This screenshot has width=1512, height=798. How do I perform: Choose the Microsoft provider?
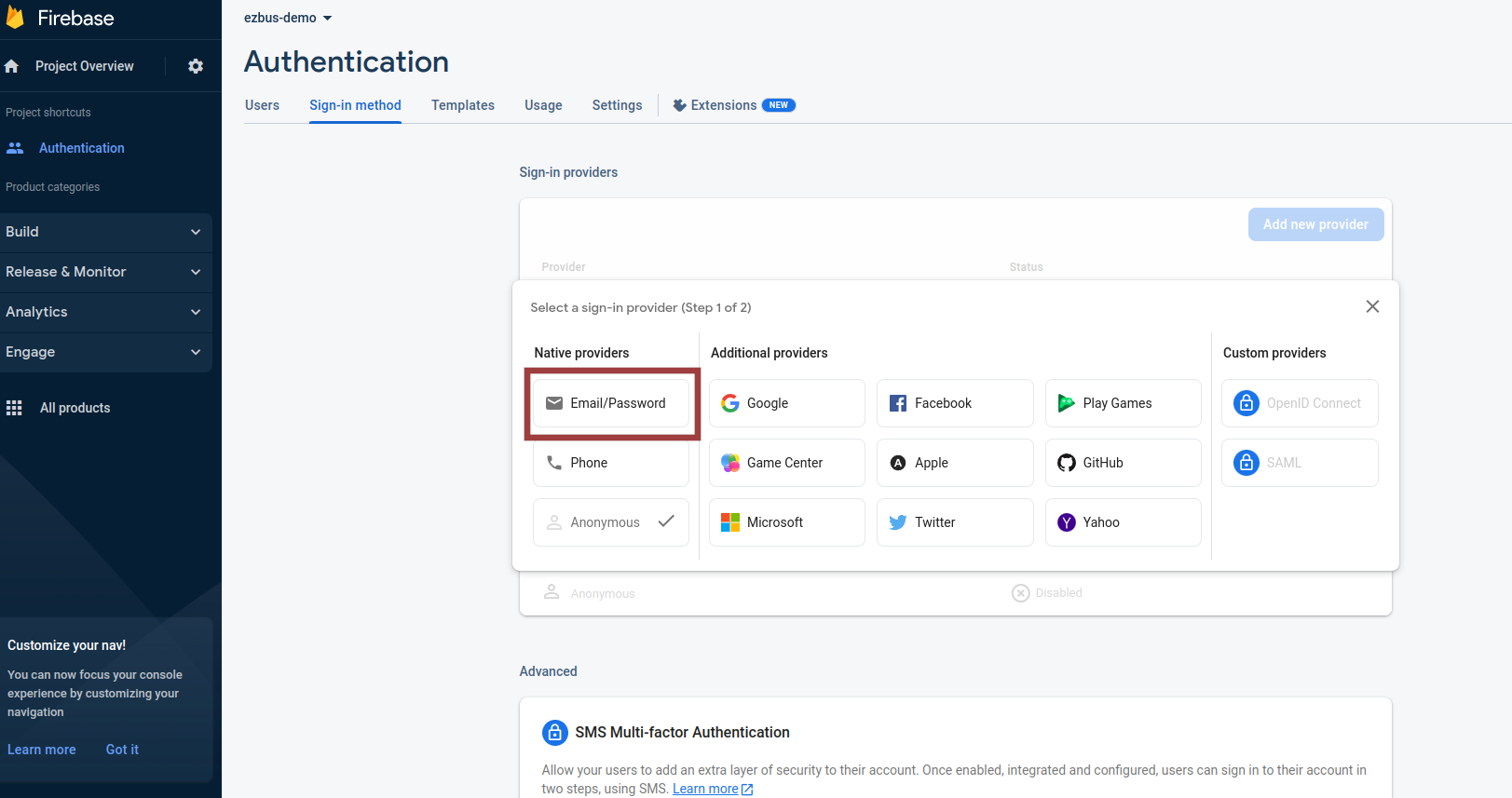(x=787, y=522)
